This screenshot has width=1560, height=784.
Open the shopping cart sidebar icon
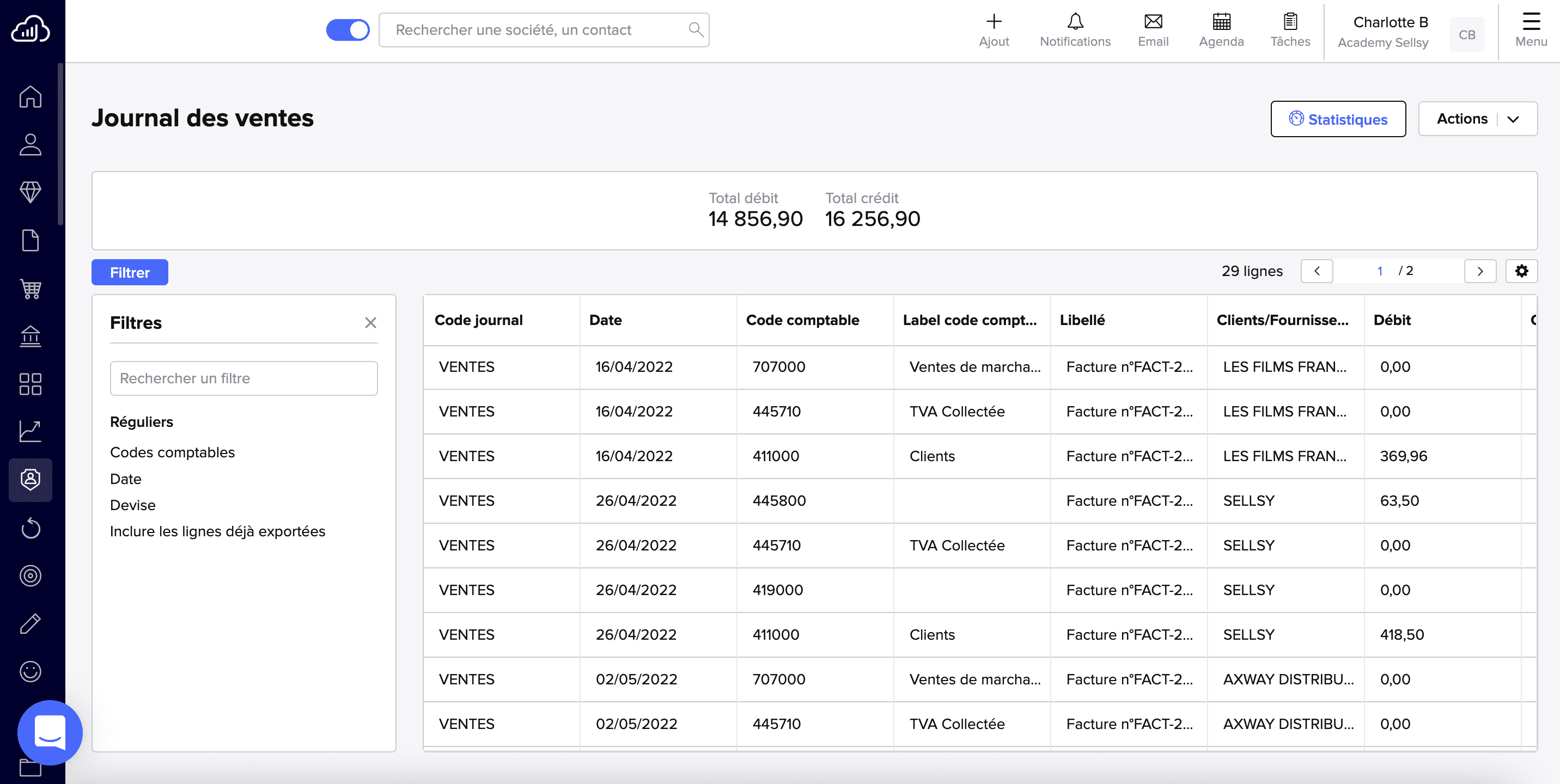(31, 288)
